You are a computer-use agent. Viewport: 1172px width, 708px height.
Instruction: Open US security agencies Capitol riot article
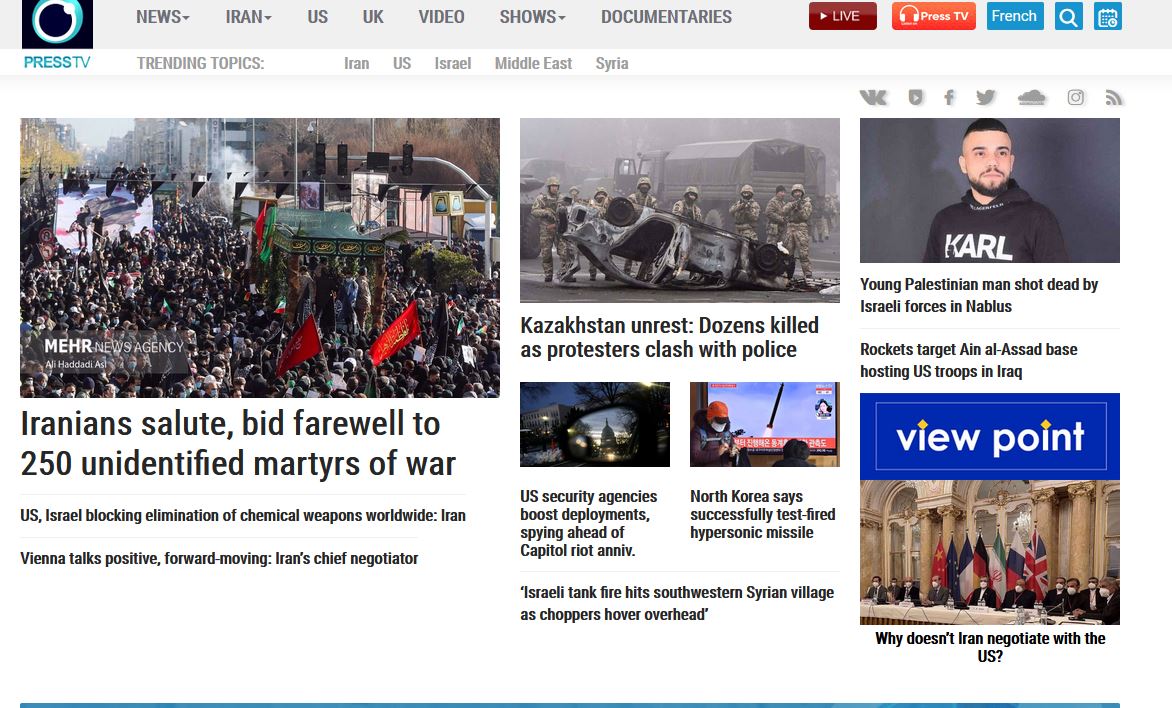[589, 523]
